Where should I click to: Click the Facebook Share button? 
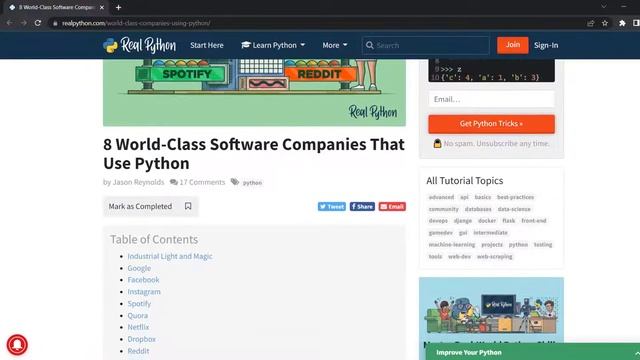point(362,207)
